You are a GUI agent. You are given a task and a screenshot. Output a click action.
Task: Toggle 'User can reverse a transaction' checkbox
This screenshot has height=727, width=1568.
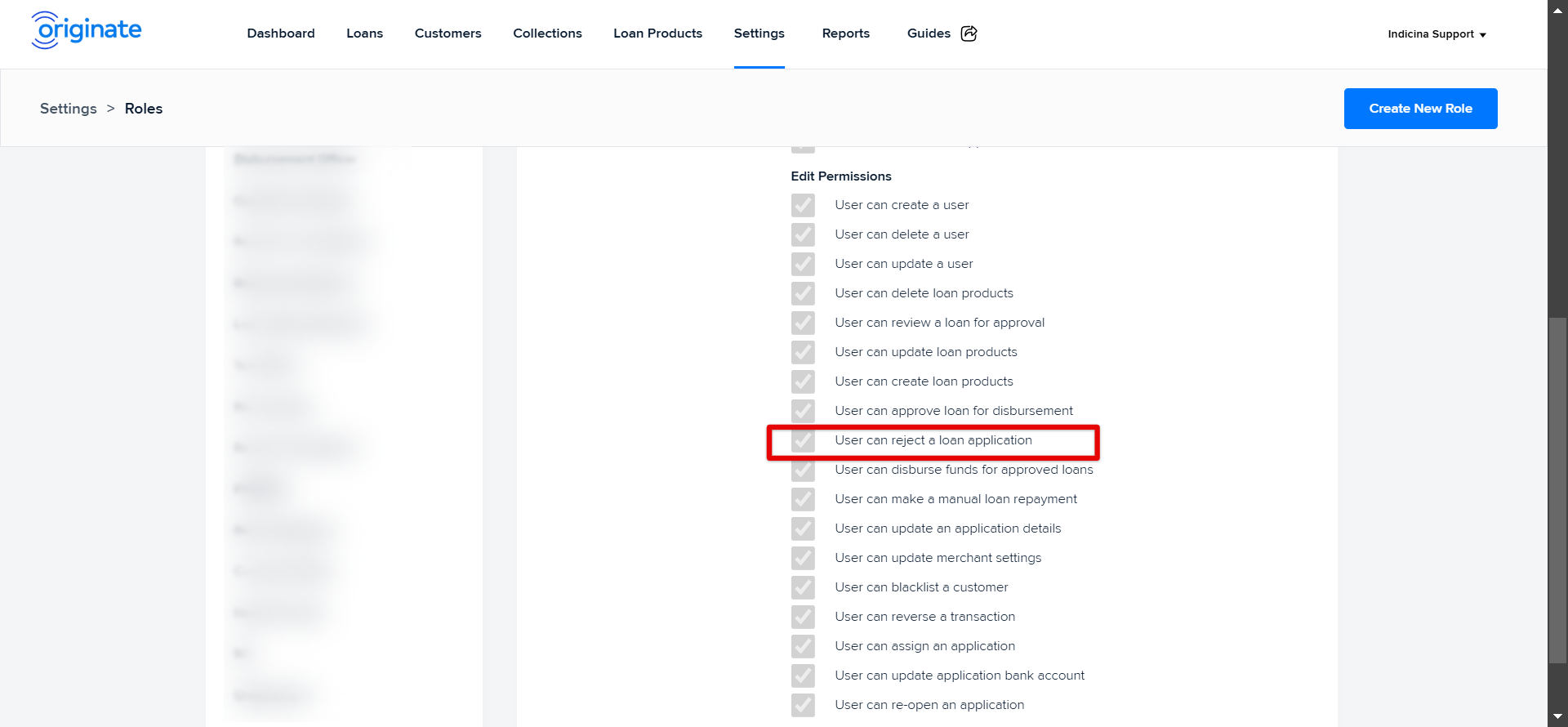pyautogui.click(x=803, y=617)
